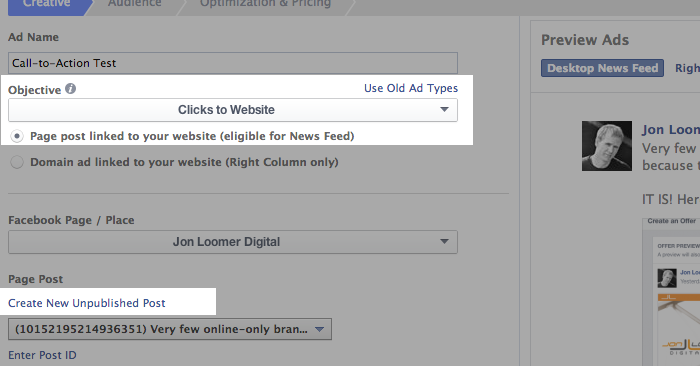Select Page post linked to your website option
The height and width of the screenshot is (366, 700).
point(17,136)
